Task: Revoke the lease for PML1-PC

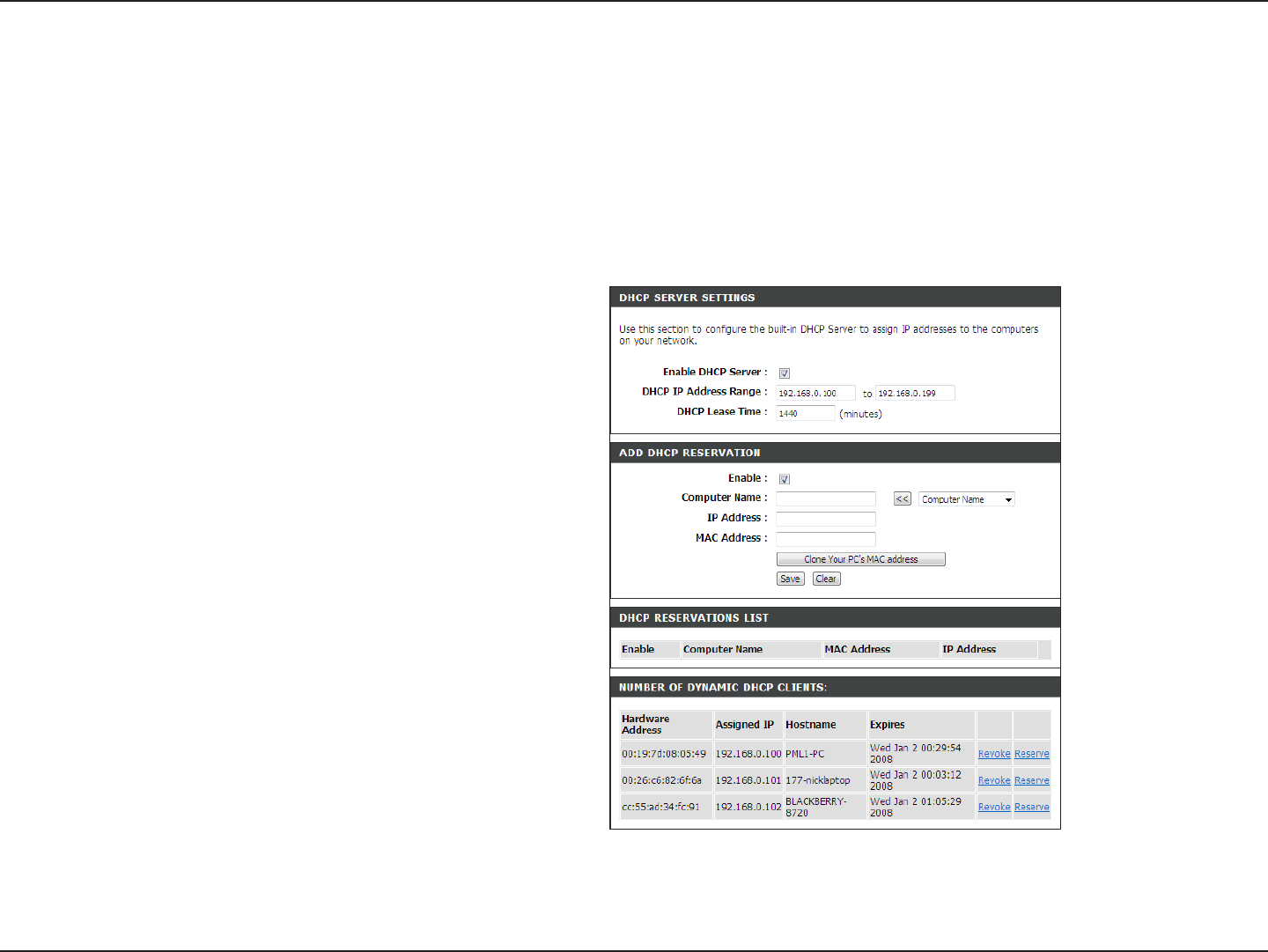Action: [994, 754]
